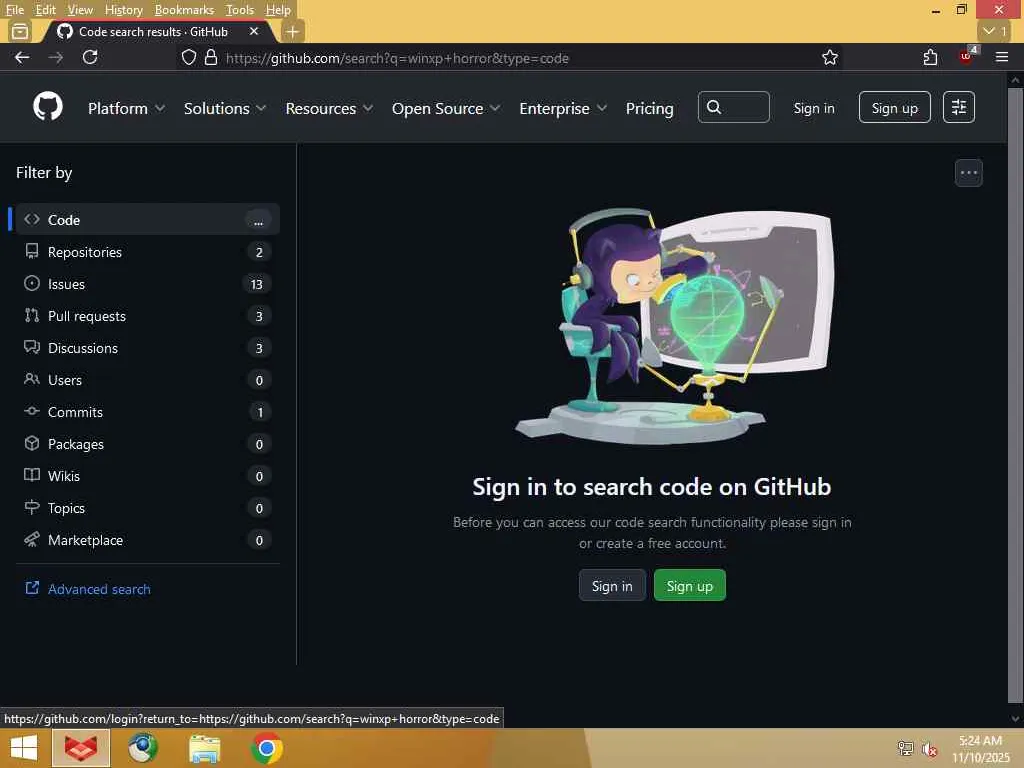Reload the page with refresh icon

tap(90, 57)
